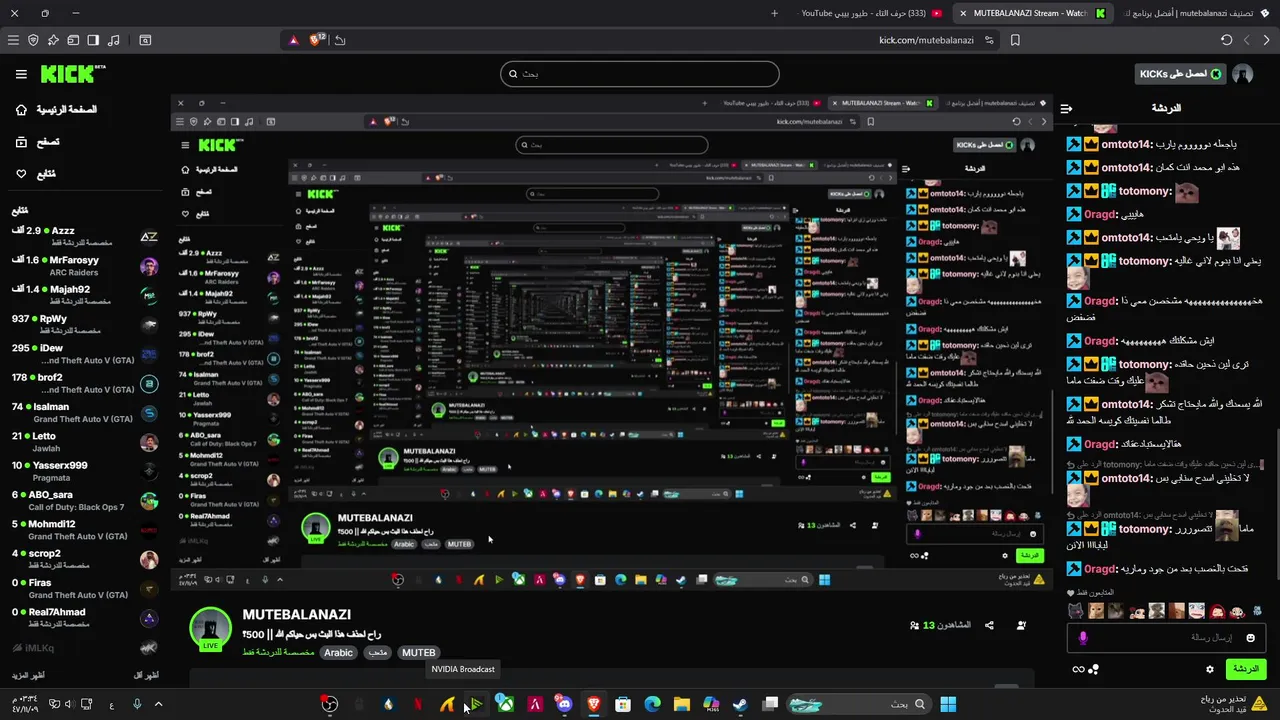The image size is (1280, 720).
Task: Open the chat-only category link
Action: (279, 653)
